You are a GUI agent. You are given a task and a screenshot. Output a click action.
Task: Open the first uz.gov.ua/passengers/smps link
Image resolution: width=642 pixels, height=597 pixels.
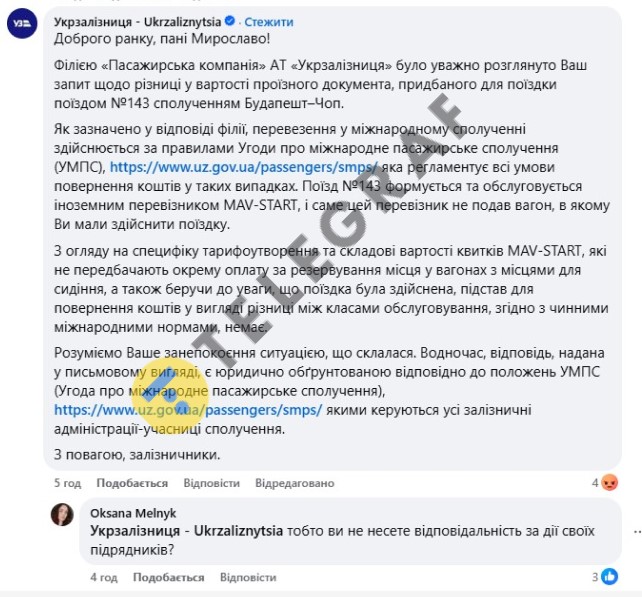pos(244,167)
